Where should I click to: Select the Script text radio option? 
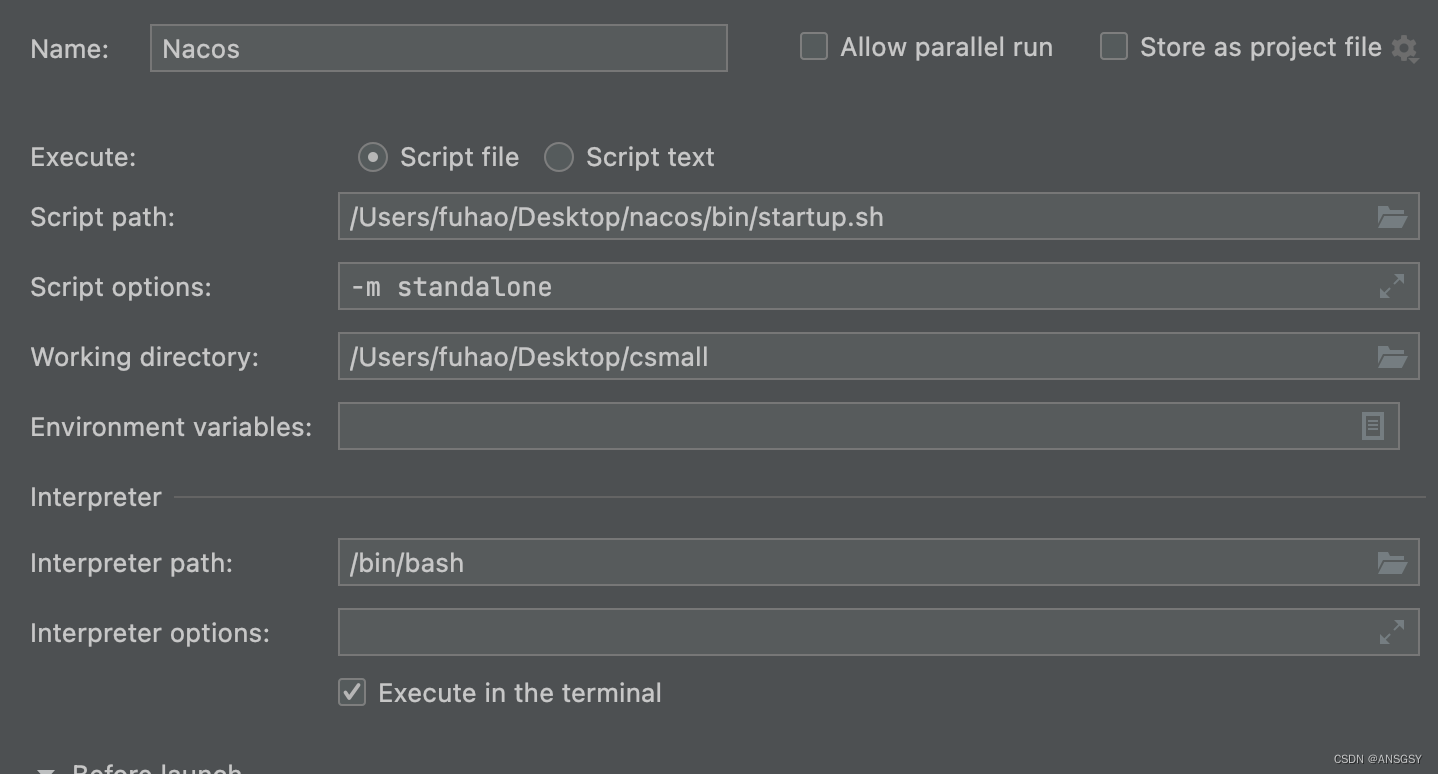pos(558,157)
